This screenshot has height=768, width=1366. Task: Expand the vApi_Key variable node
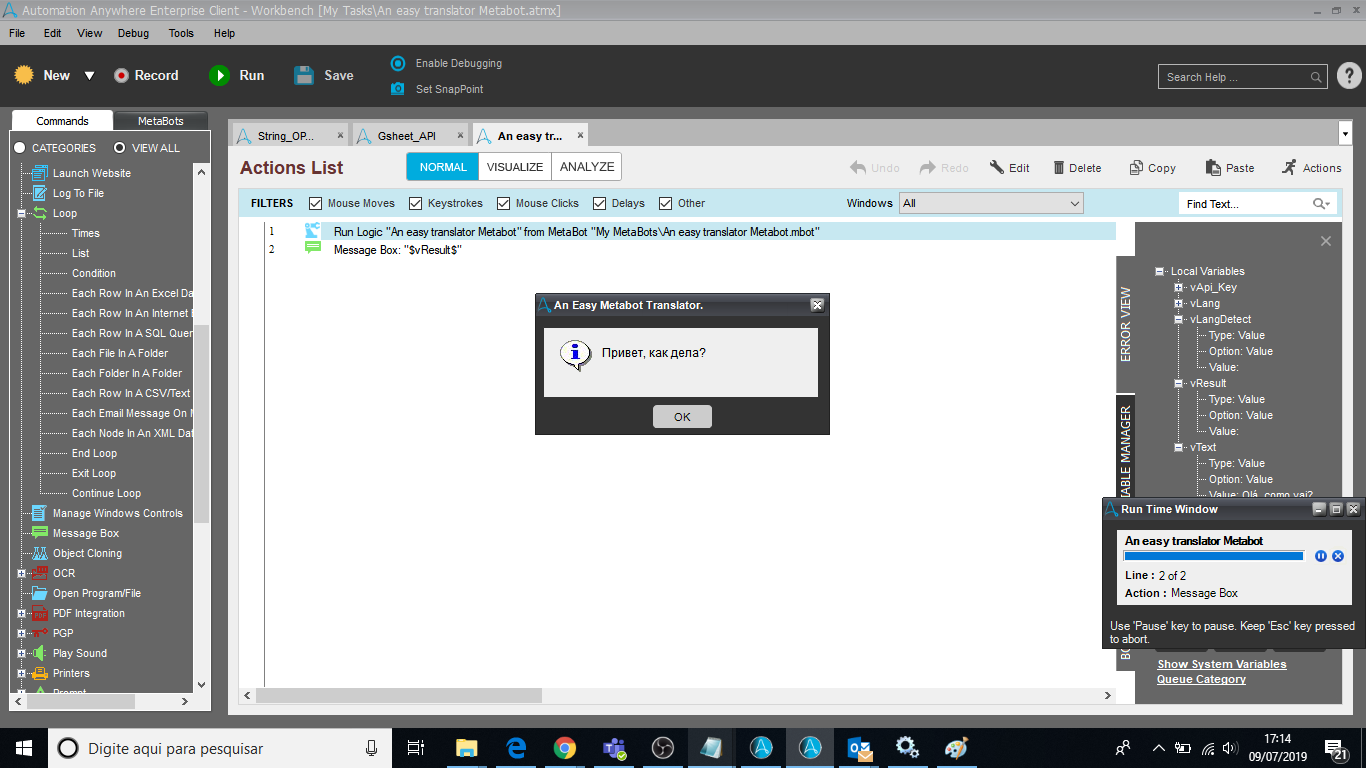1179,287
